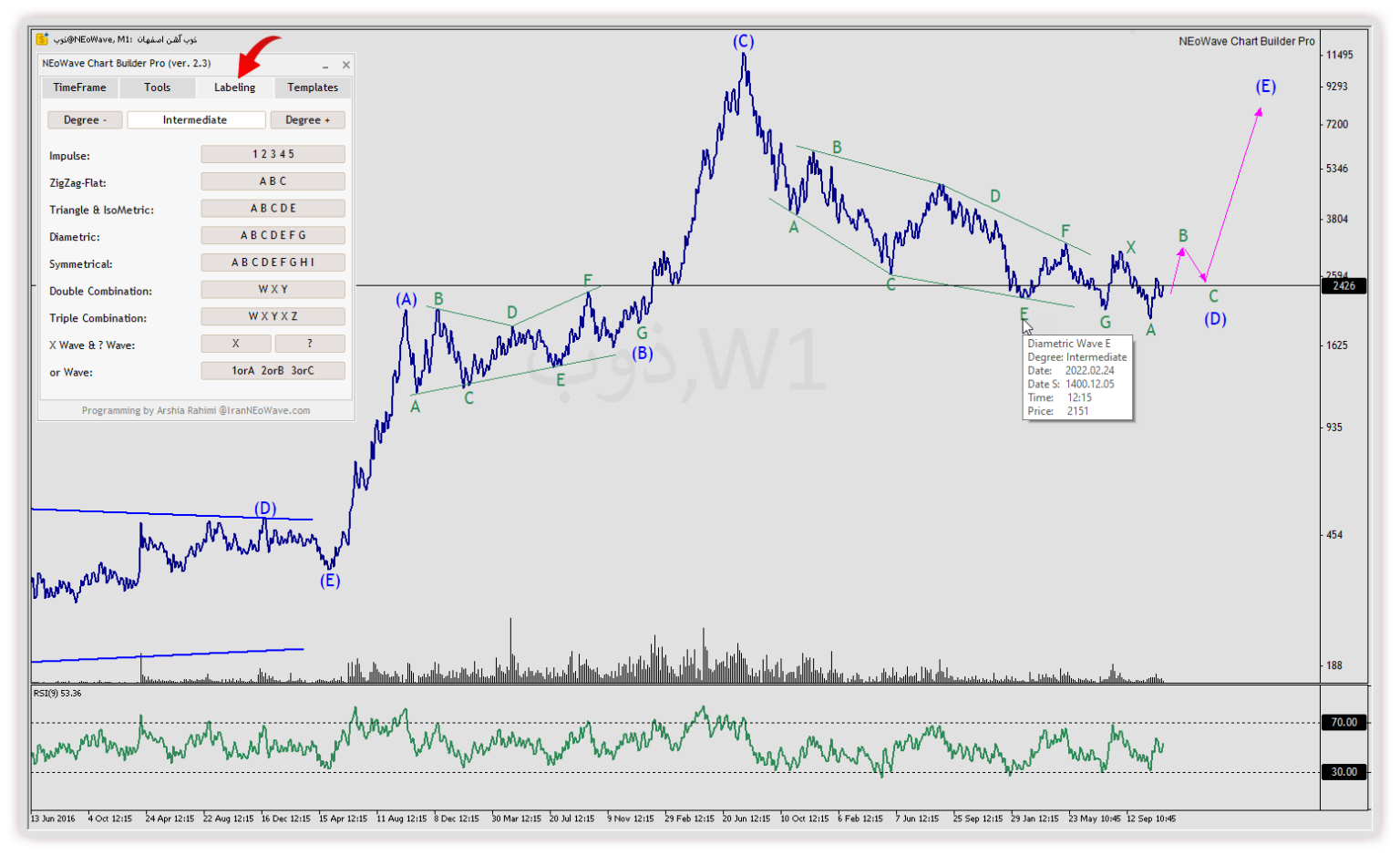Click the chart symbol icon in top-left corner
The image size is (1400, 855).
(42, 39)
